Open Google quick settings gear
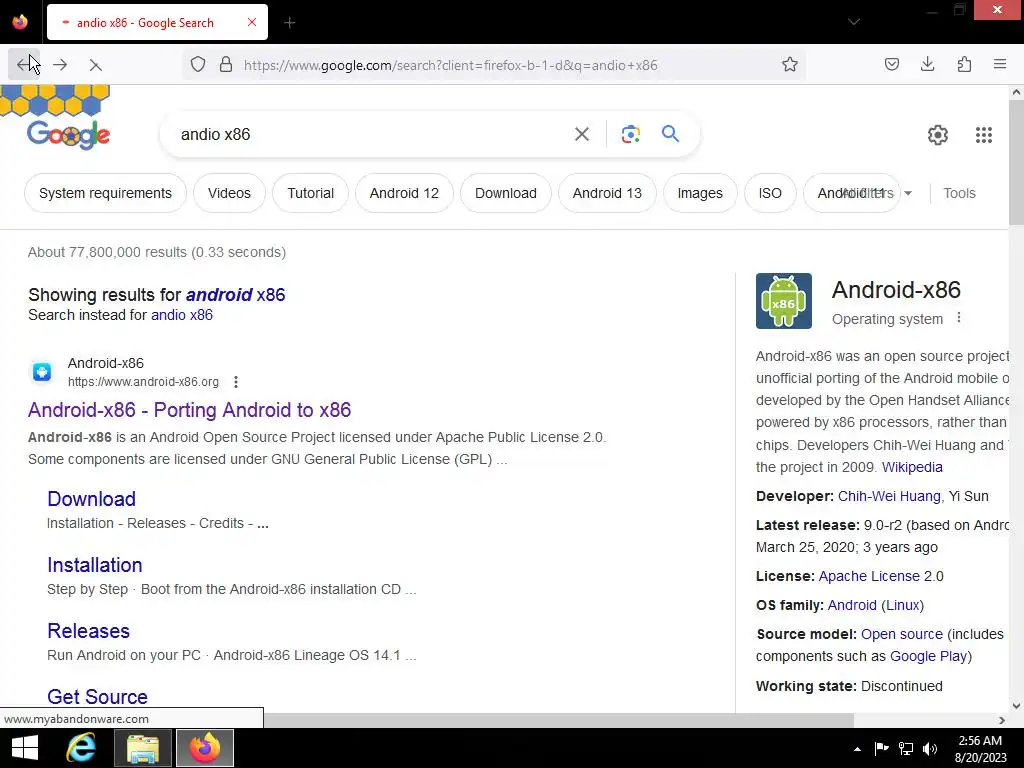1024x768 pixels. (x=938, y=135)
